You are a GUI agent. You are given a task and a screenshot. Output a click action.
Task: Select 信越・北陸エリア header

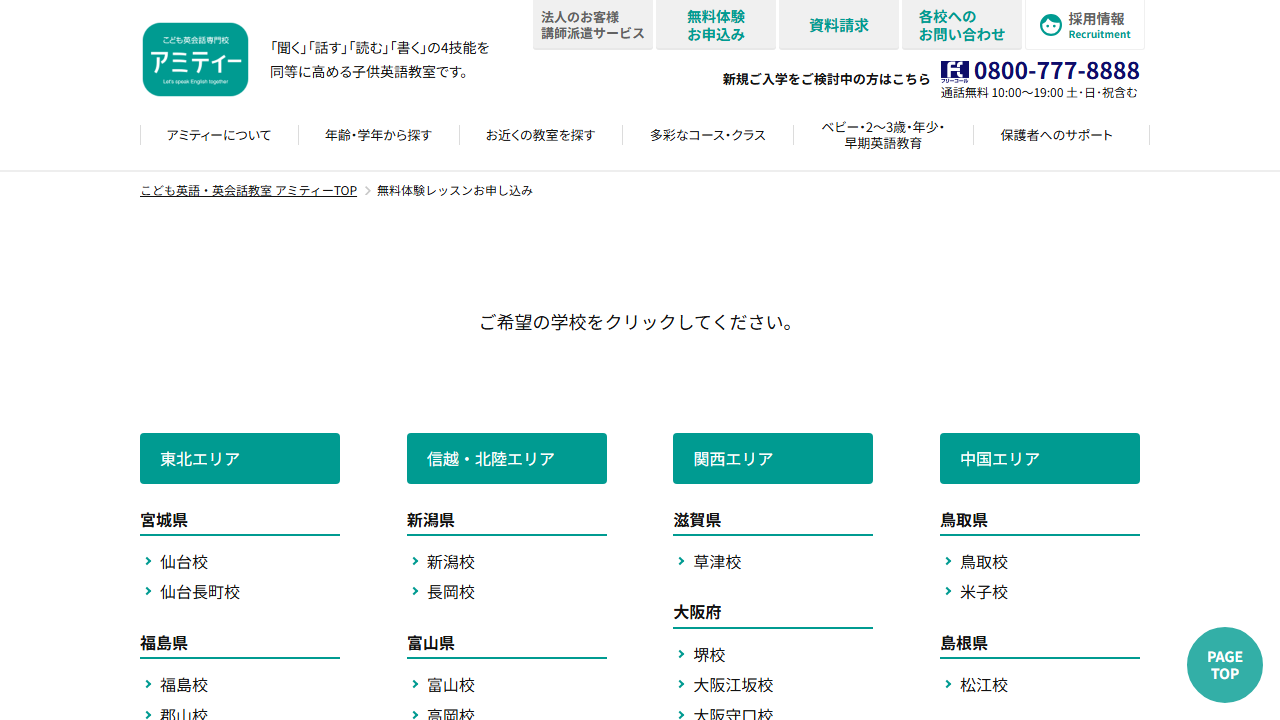pyautogui.click(x=507, y=459)
